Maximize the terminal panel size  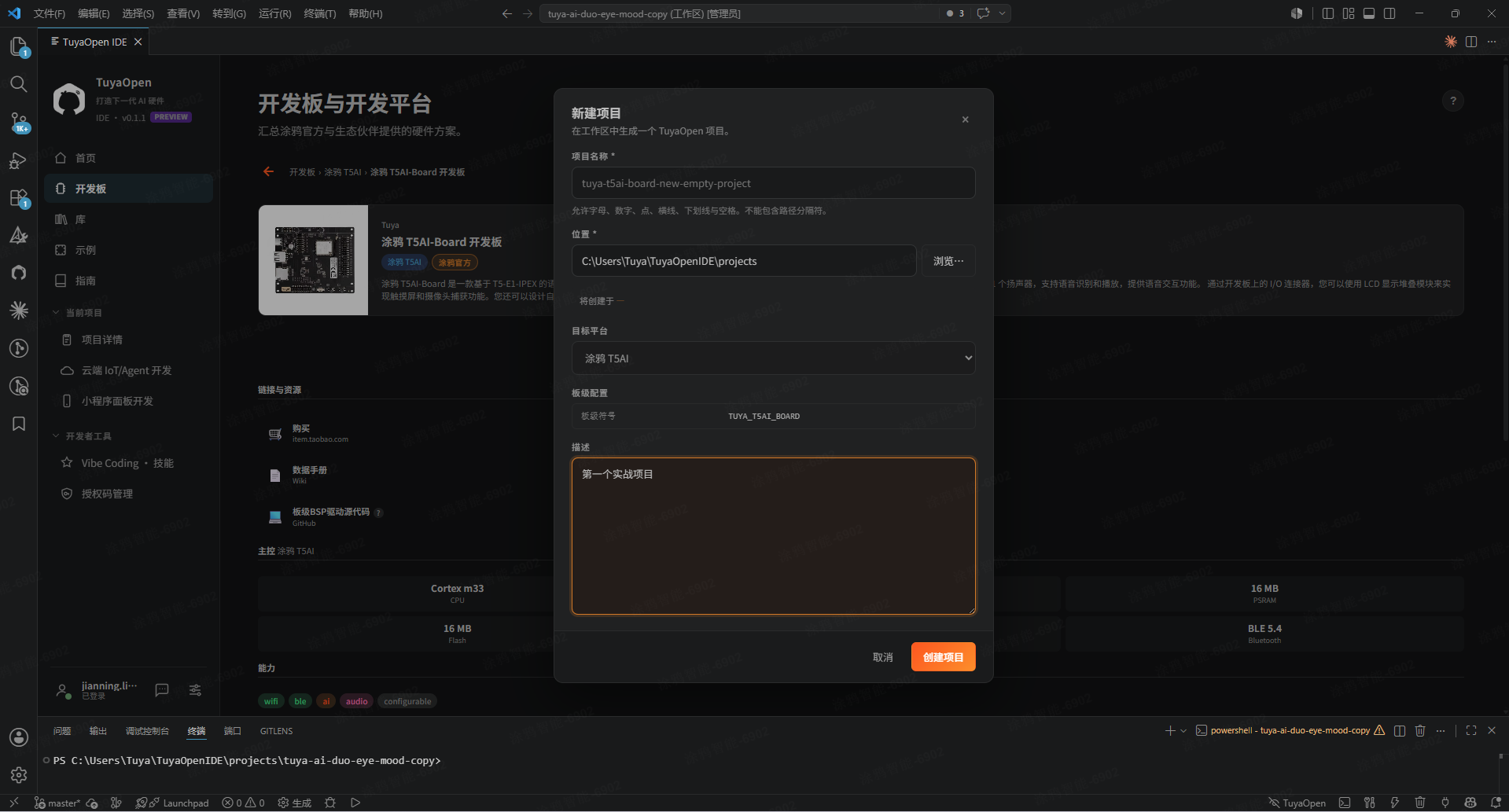coord(1471,730)
